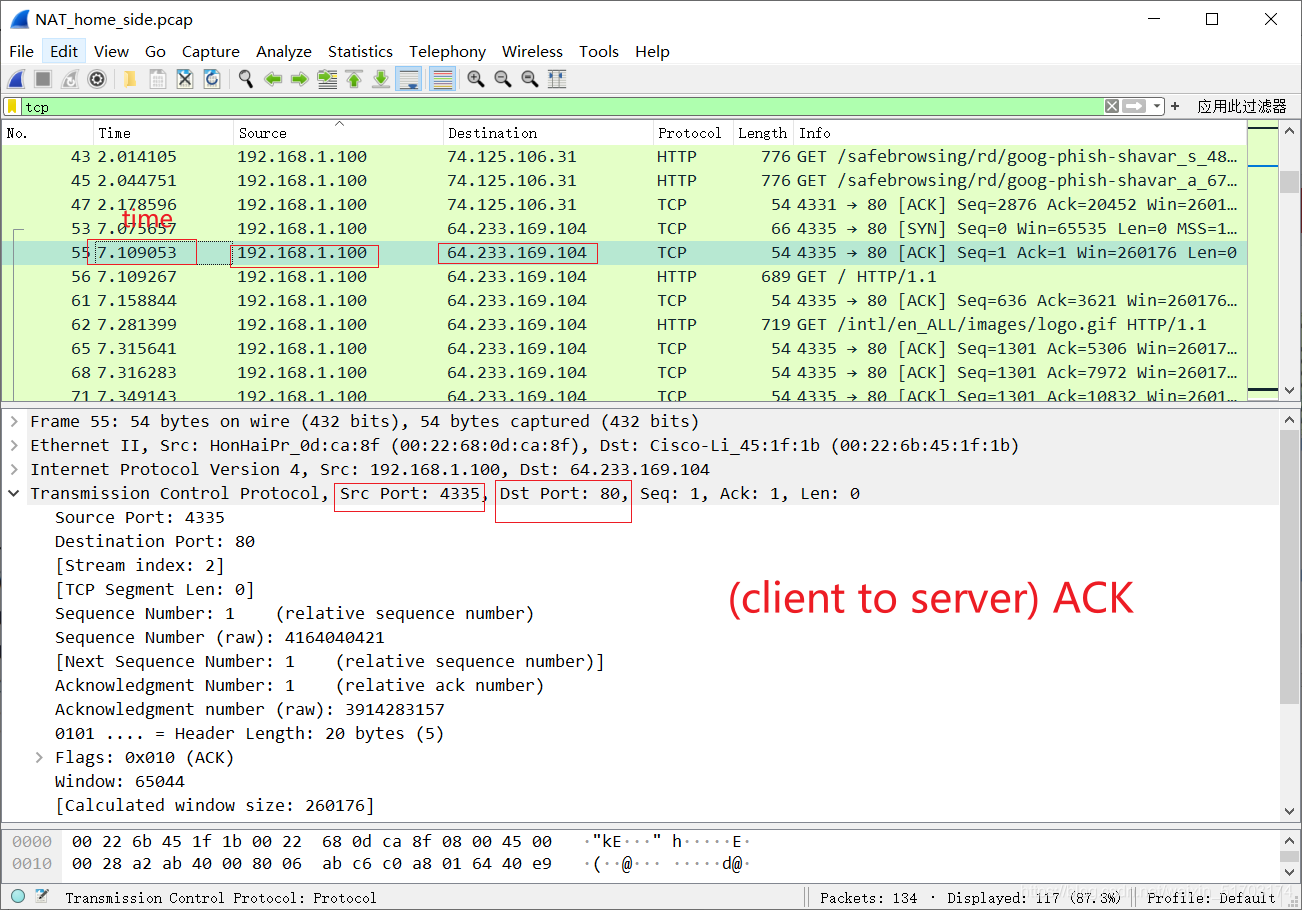Image resolution: width=1302 pixels, height=910 pixels.
Task: Select packet 56 GET / HTTP/1.1
Action: tap(624, 276)
